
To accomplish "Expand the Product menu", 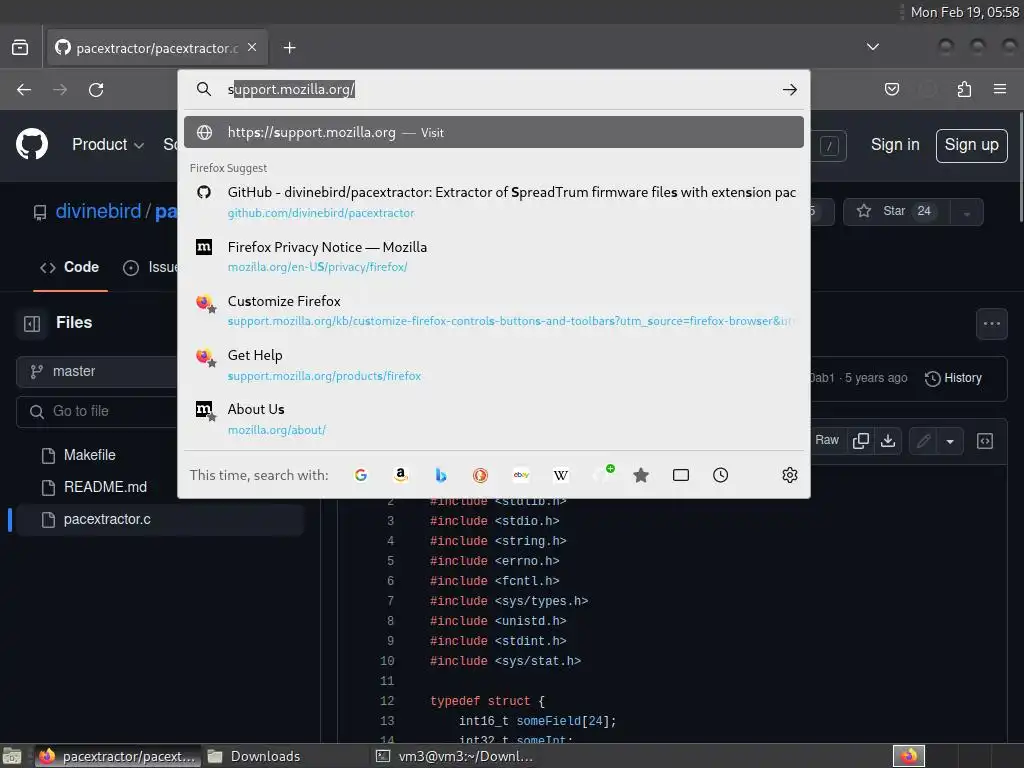I will [x=108, y=144].
